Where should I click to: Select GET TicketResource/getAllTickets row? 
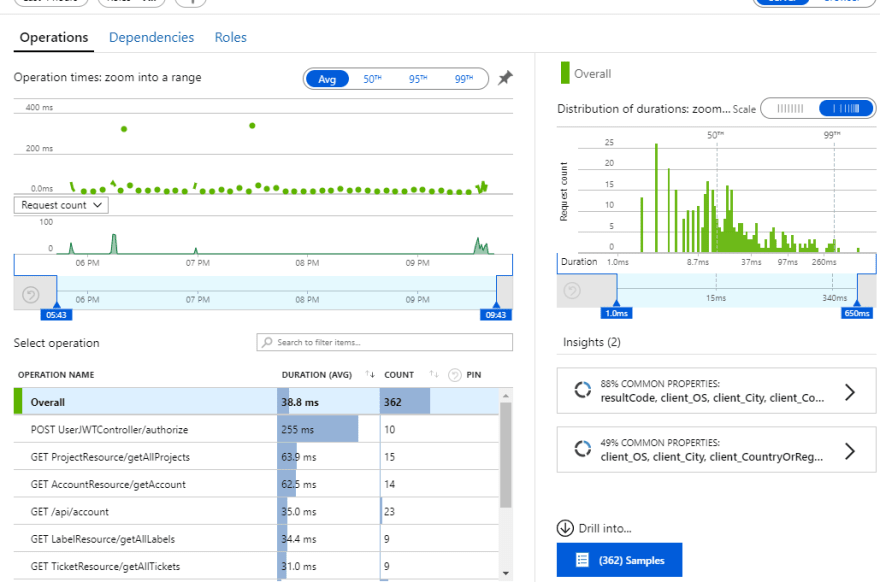256,566
